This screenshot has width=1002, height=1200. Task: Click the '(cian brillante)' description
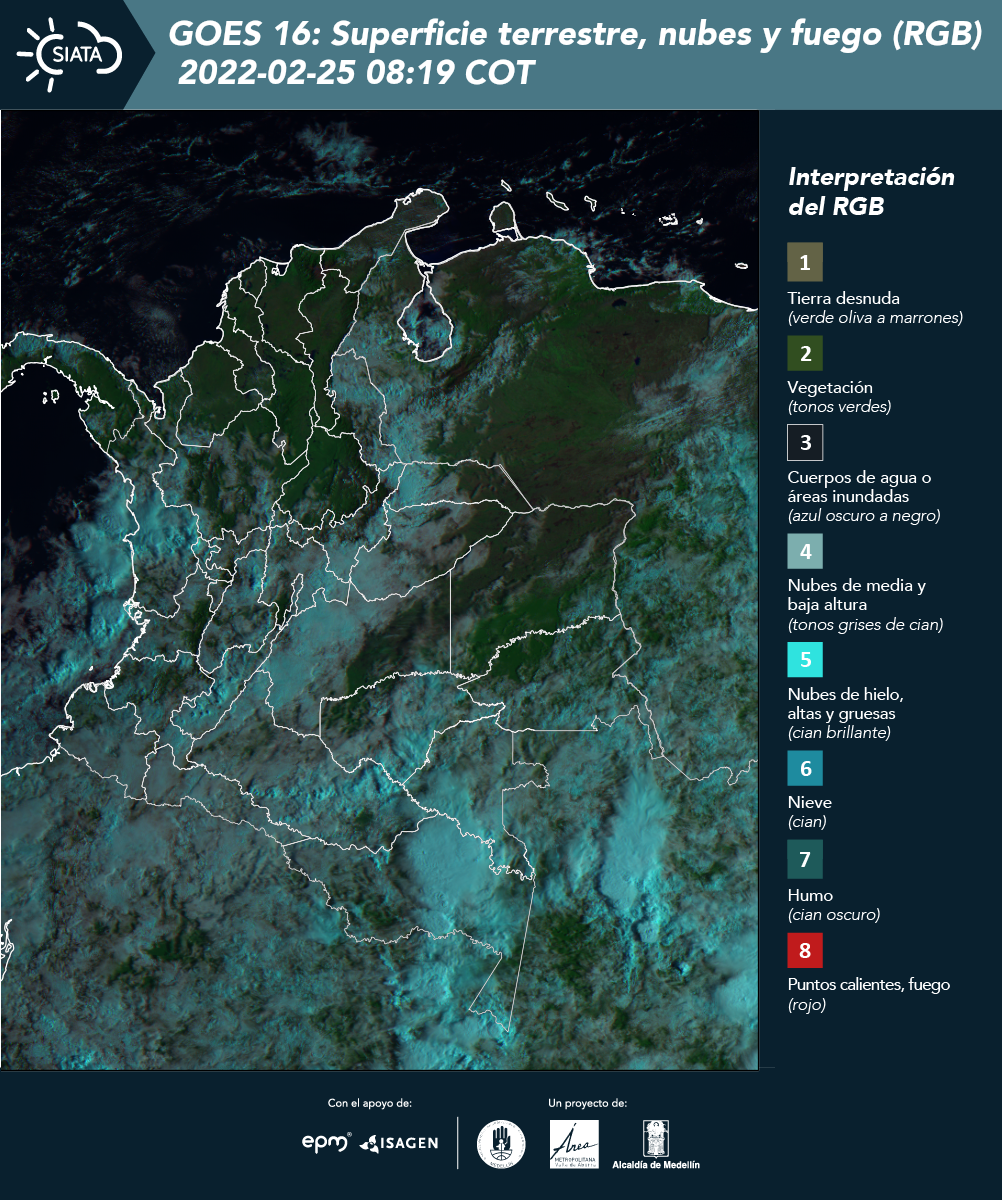(x=839, y=733)
